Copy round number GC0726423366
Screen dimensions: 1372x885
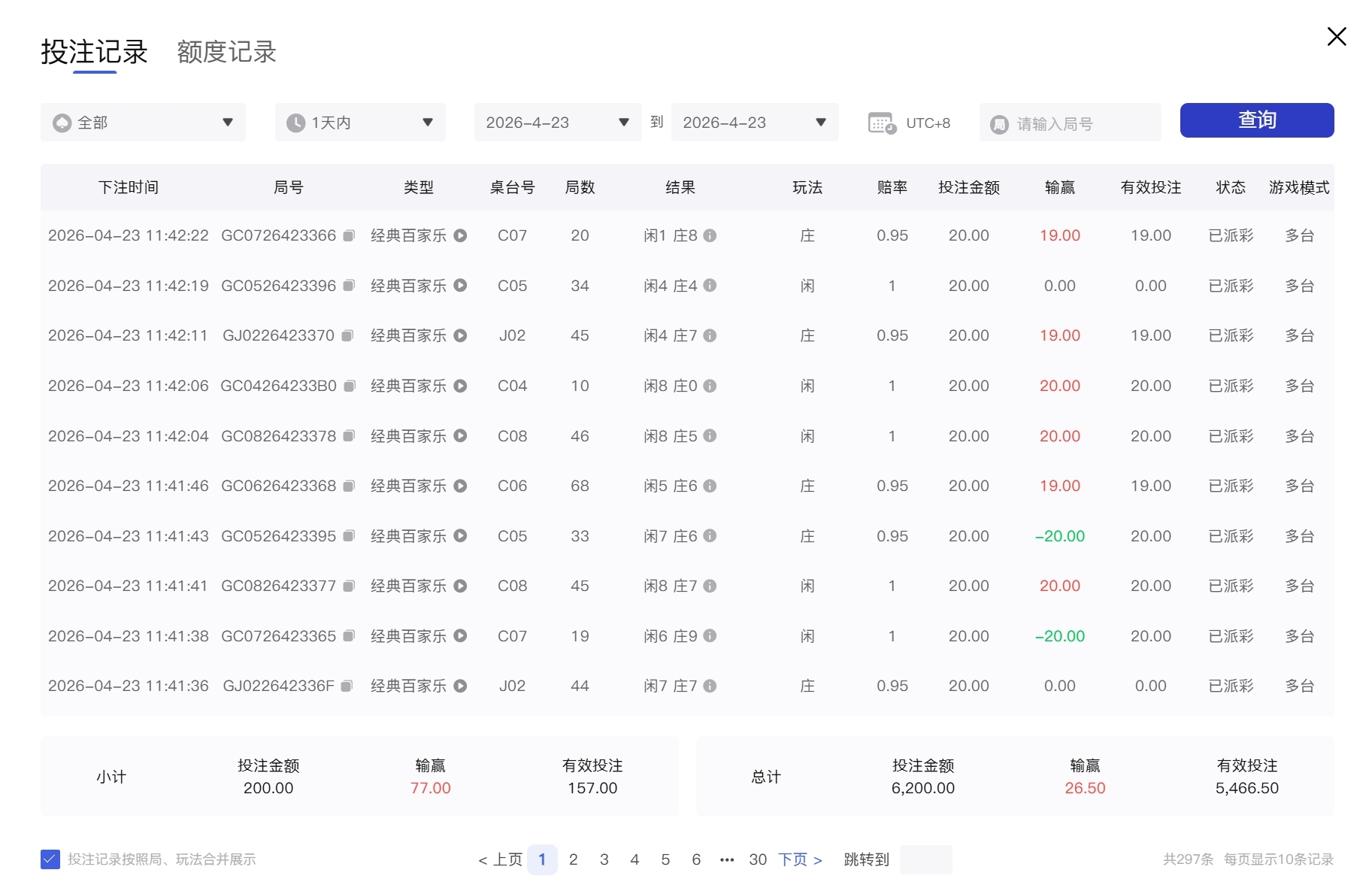(x=349, y=236)
